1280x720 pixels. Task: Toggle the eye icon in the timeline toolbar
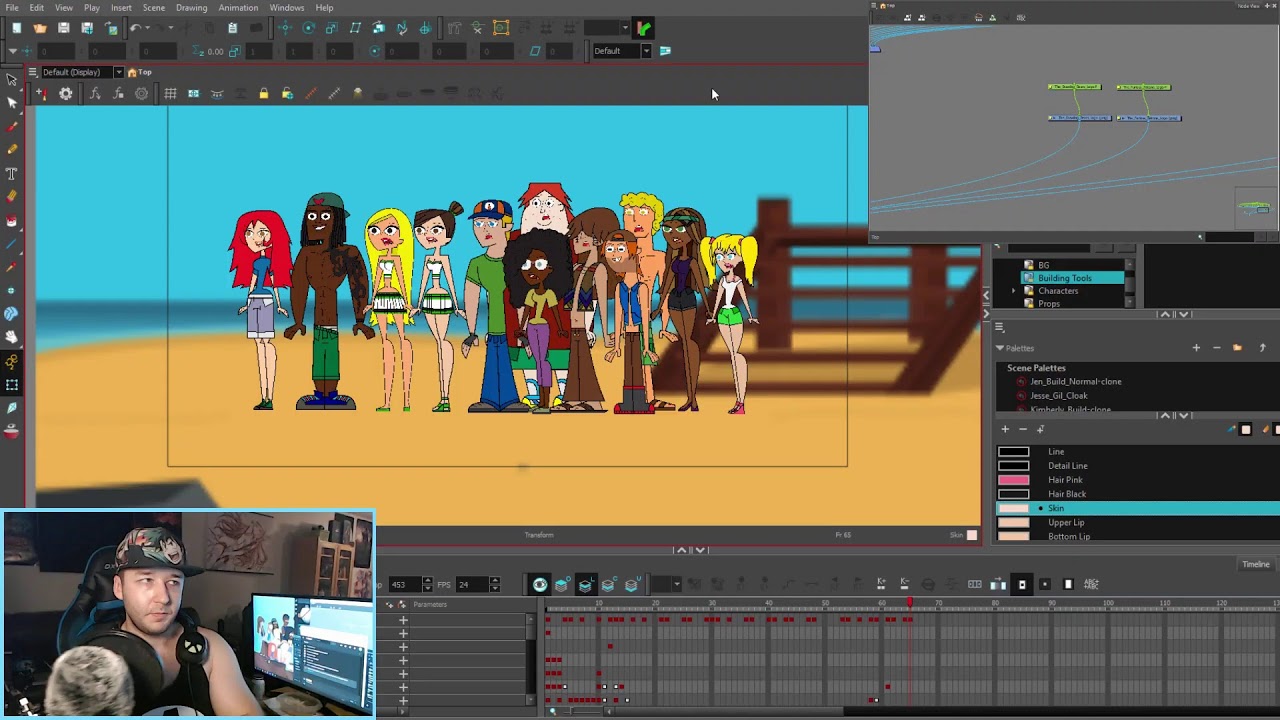coord(540,584)
